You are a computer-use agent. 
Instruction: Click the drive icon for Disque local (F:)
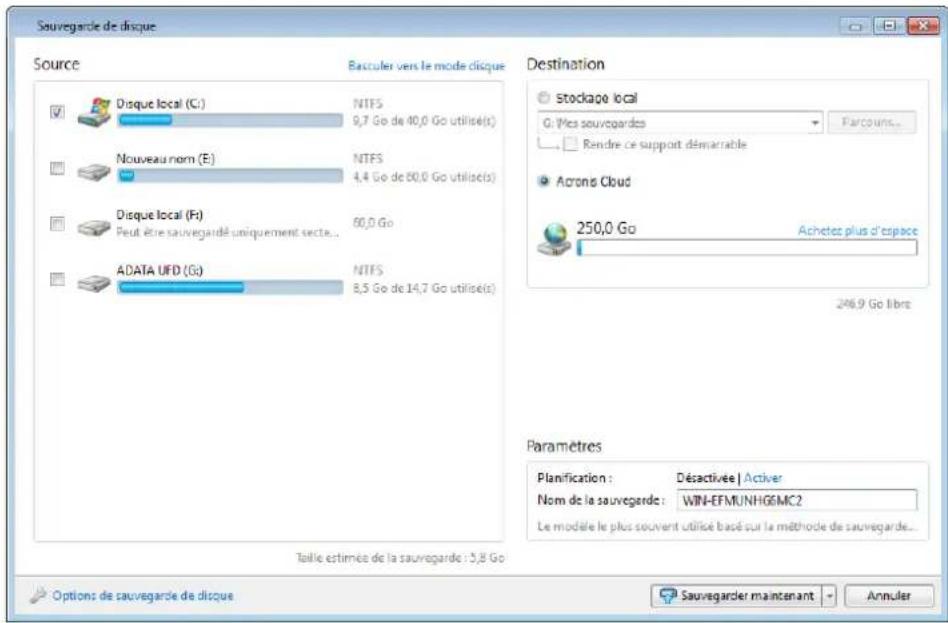click(x=94, y=228)
